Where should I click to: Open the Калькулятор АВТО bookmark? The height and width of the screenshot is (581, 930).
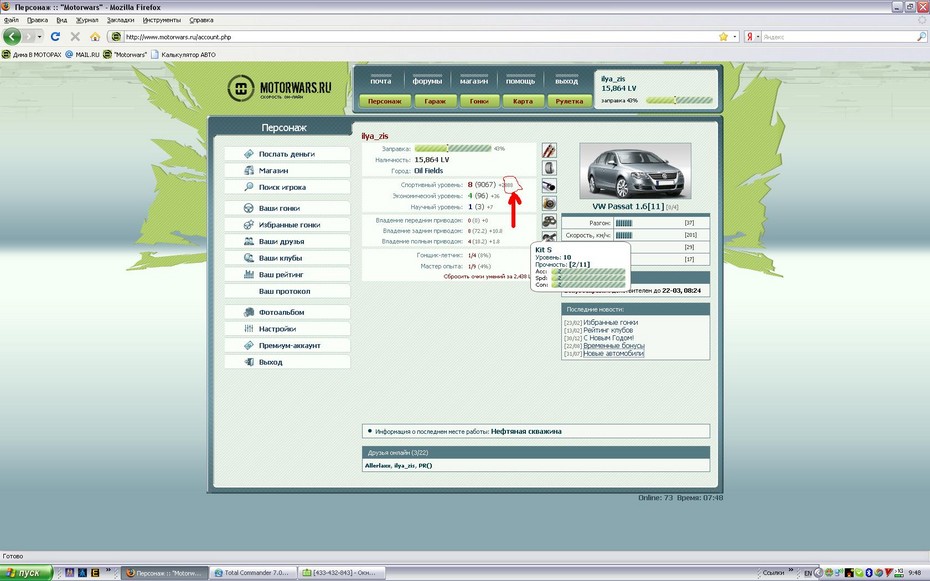pyautogui.click(x=183, y=55)
